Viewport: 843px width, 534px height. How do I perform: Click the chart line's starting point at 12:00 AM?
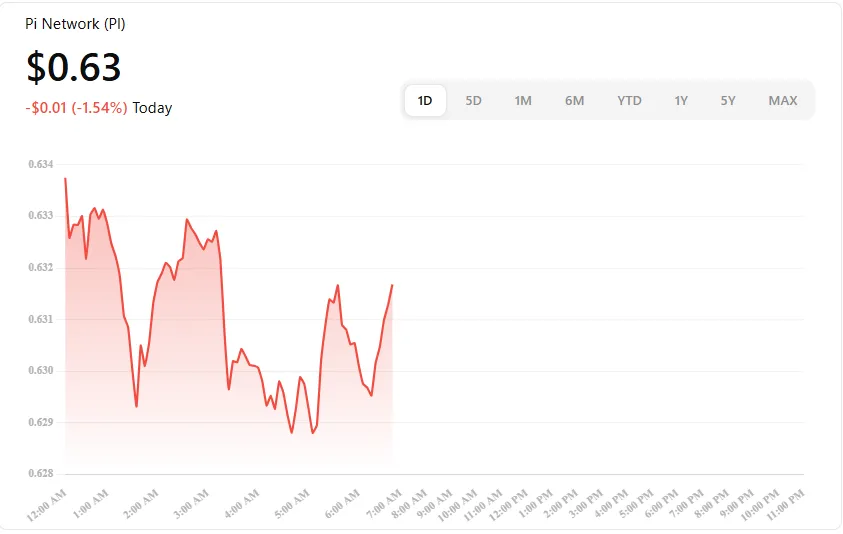(x=65, y=178)
